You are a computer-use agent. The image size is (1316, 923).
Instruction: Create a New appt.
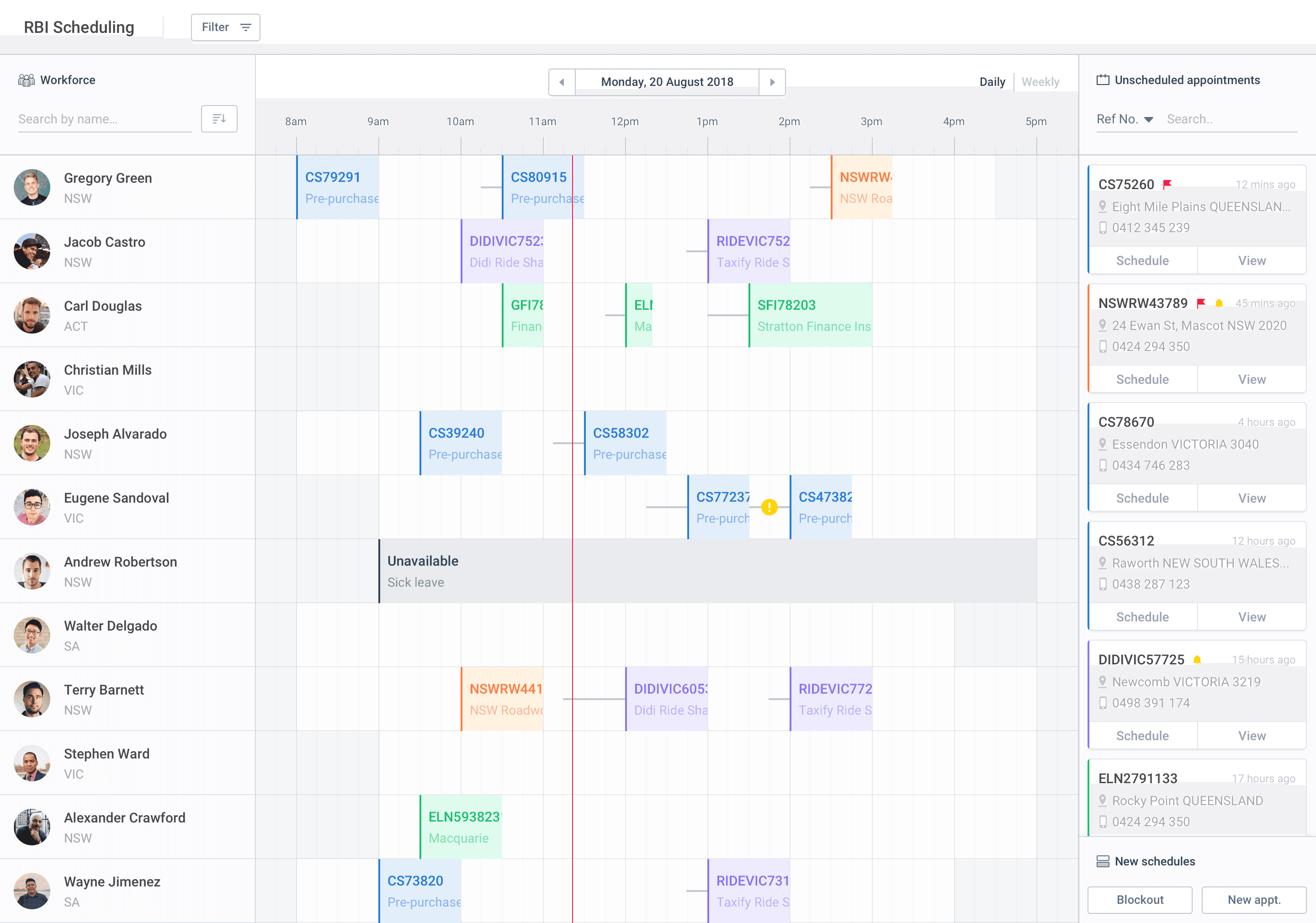(x=1254, y=900)
